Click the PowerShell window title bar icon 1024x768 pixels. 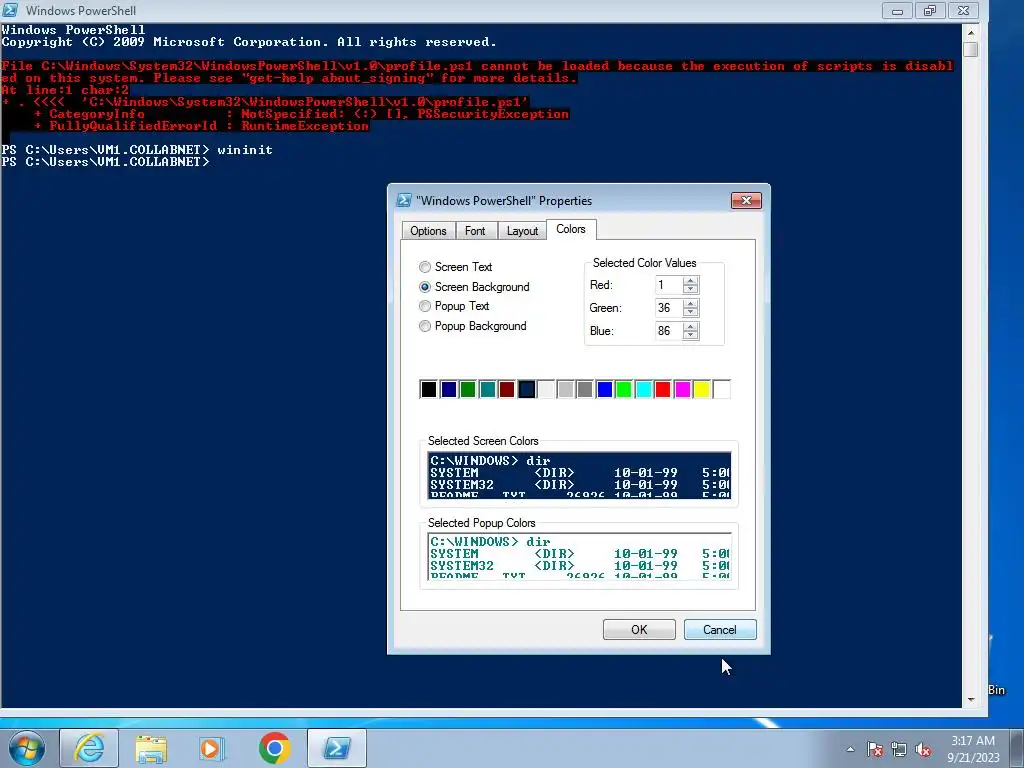pos(10,10)
